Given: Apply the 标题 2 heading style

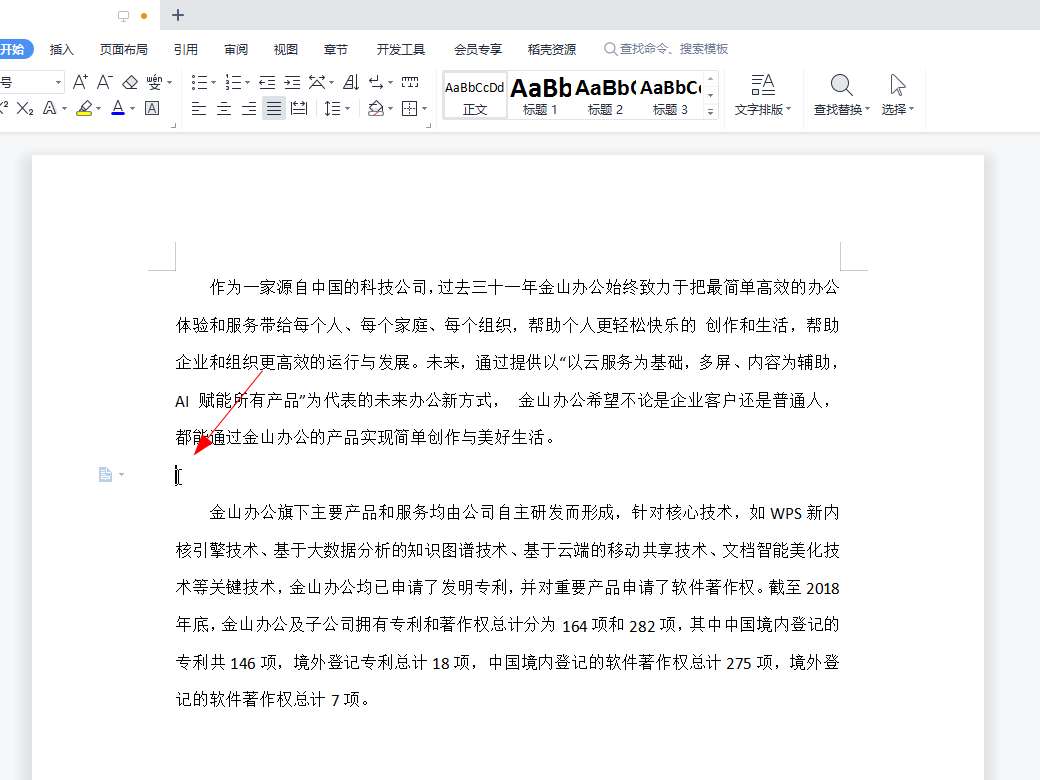Looking at the screenshot, I should [x=606, y=96].
